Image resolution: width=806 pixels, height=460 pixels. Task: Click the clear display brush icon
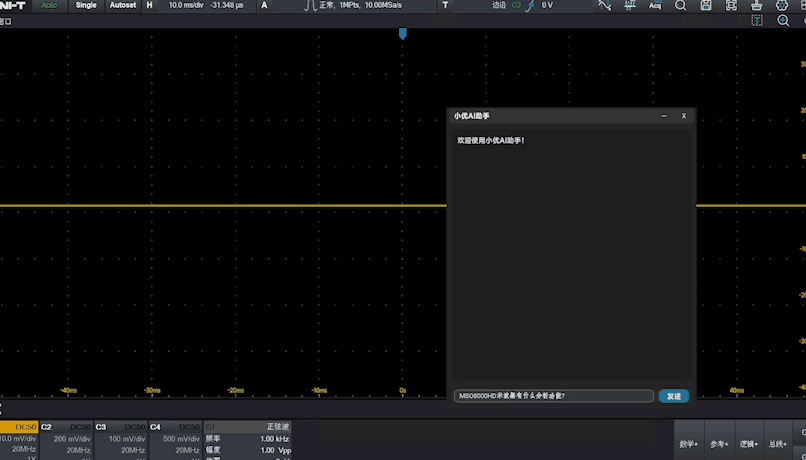(x=757, y=5)
